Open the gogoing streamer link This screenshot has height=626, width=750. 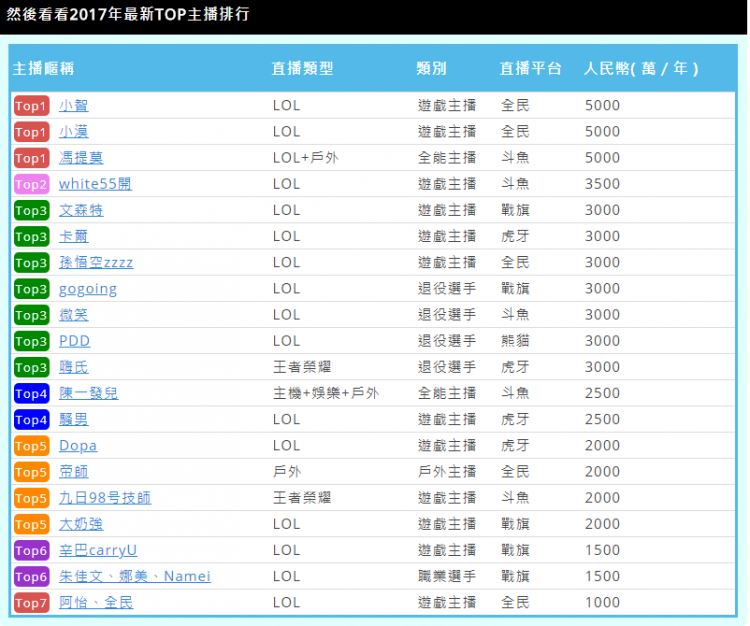point(87,289)
